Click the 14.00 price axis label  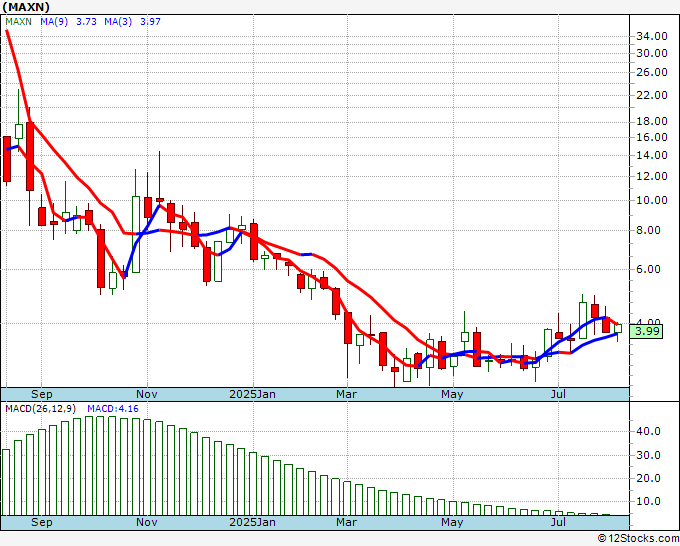pos(651,155)
